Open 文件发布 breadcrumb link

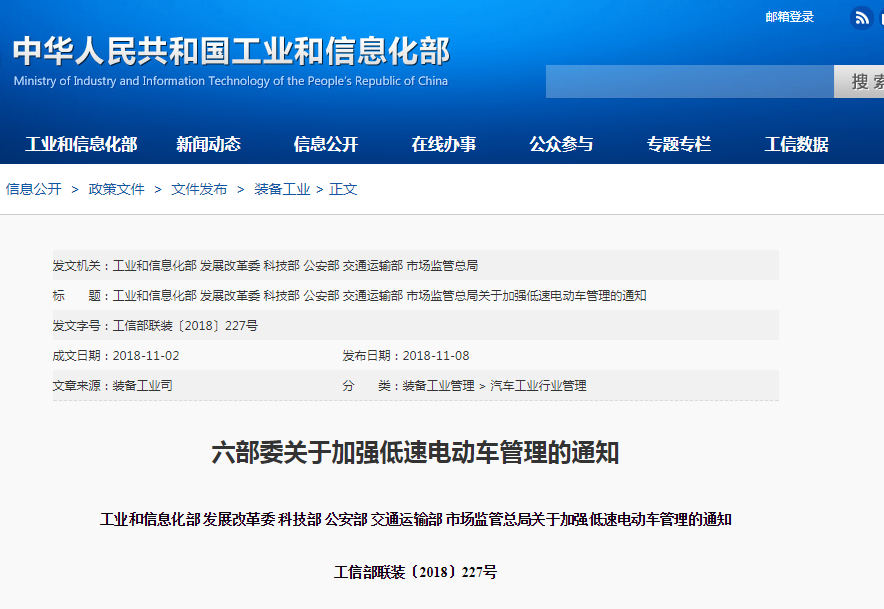199,189
